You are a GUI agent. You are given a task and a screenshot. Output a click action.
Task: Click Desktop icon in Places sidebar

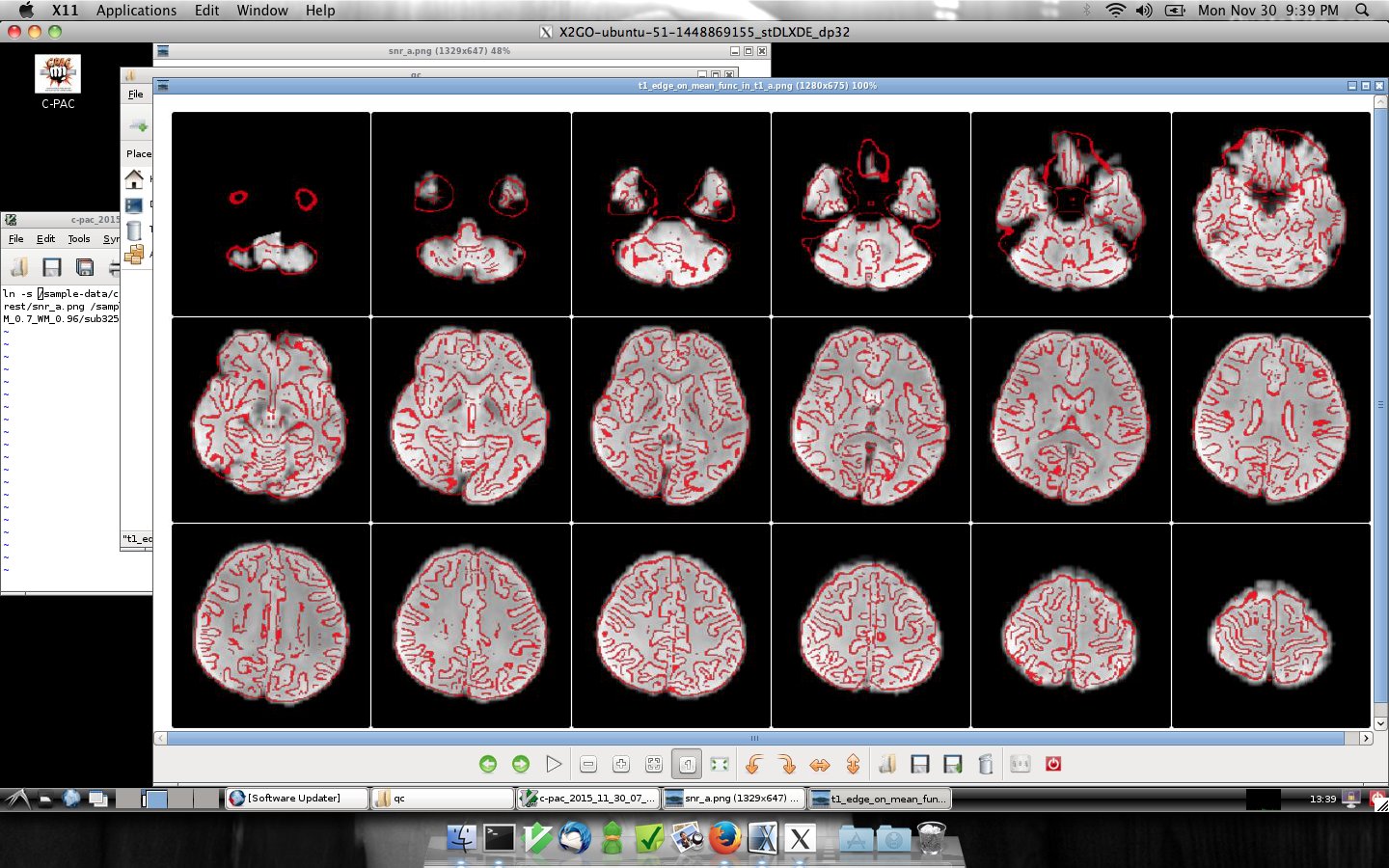click(x=134, y=204)
